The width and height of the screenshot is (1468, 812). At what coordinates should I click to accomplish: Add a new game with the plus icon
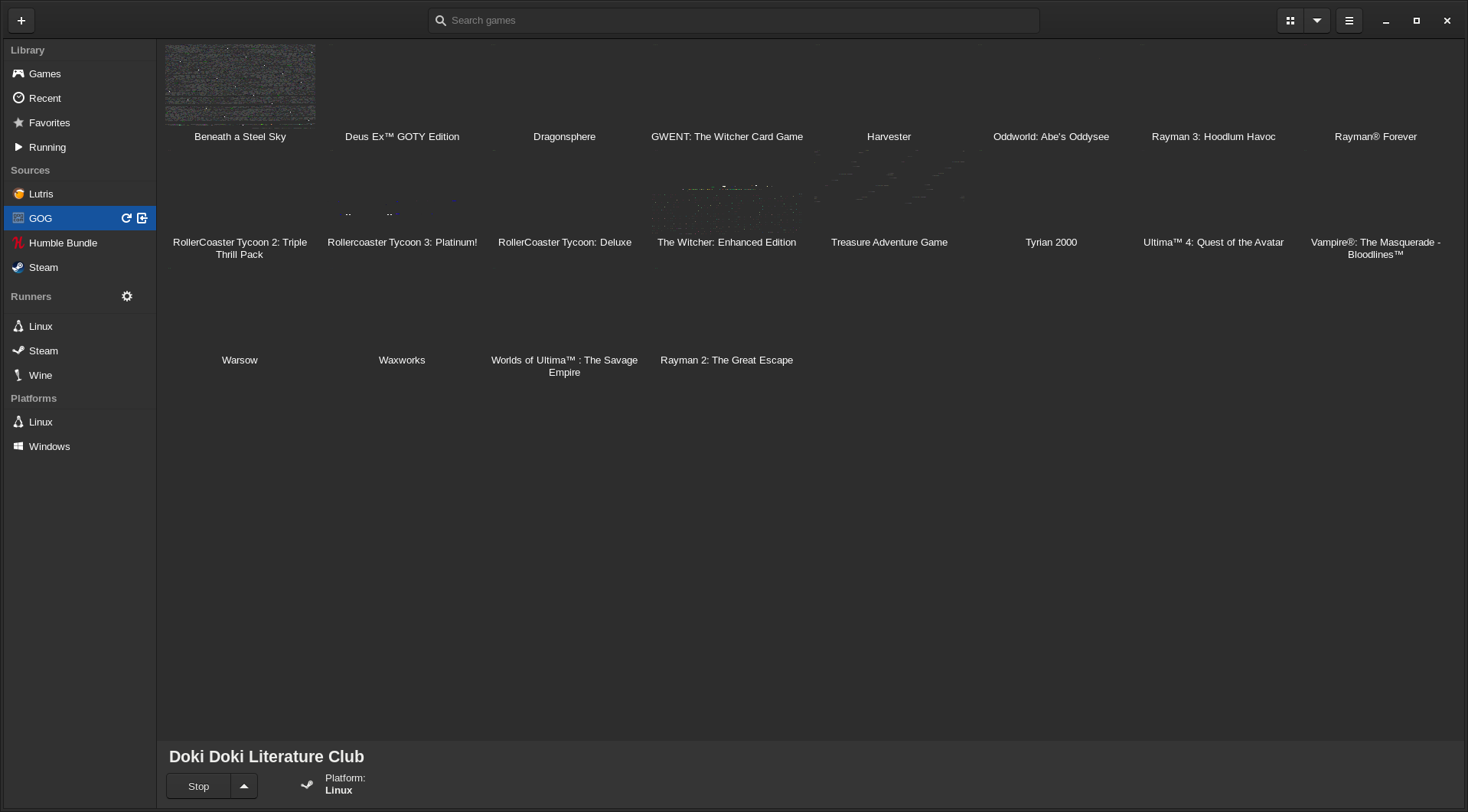[21, 21]
